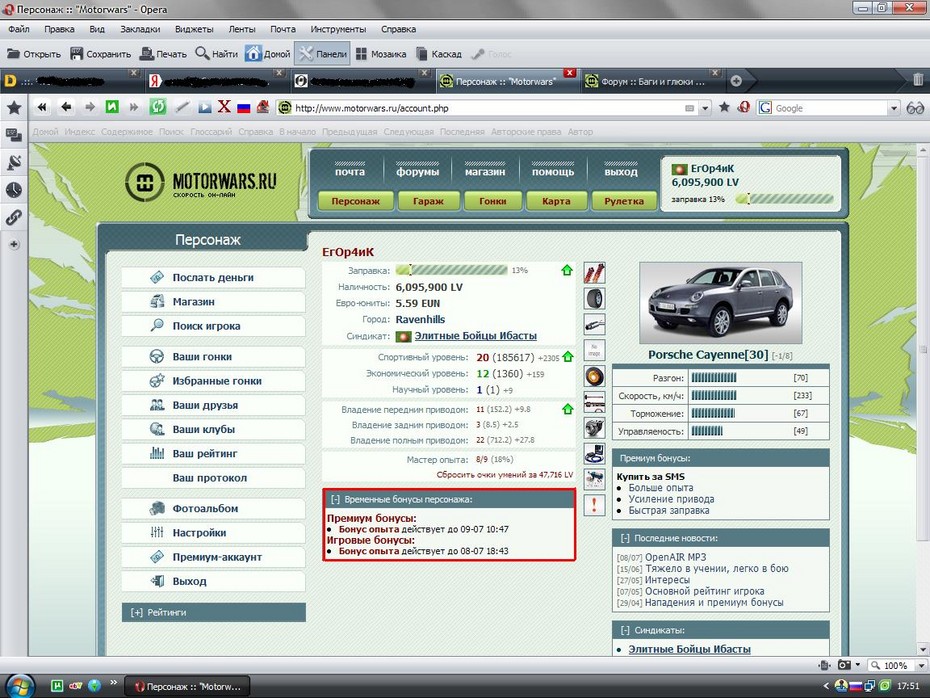The image size is (930, 698).
Task: Switch to the Форум :: Баги и глюки tab
Action: 652,82
